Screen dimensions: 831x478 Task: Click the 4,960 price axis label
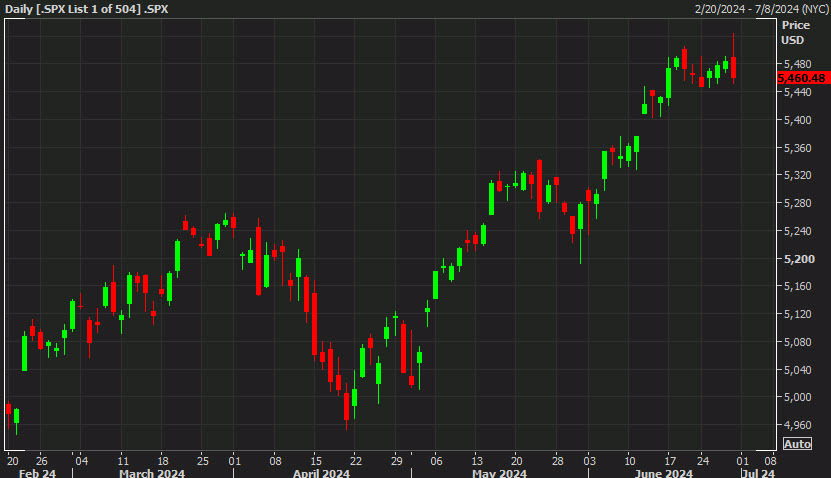coord(796,425)
